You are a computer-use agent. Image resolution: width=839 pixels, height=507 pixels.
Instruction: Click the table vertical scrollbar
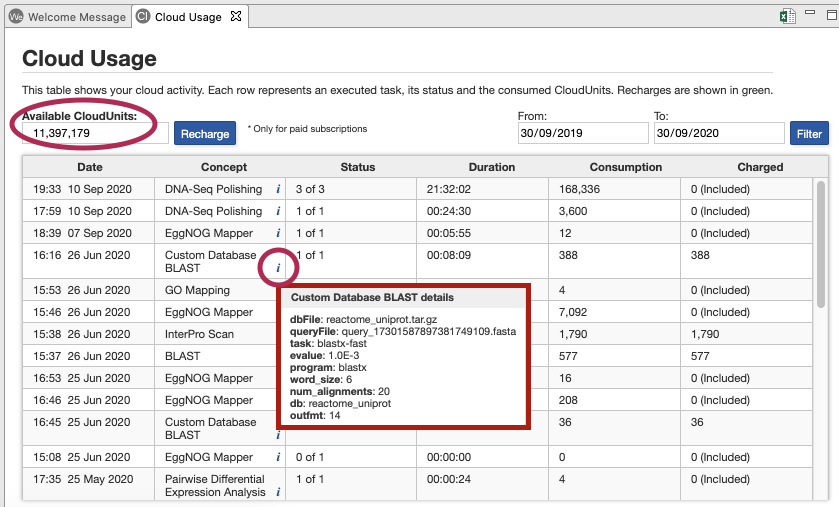coord(820,244)
